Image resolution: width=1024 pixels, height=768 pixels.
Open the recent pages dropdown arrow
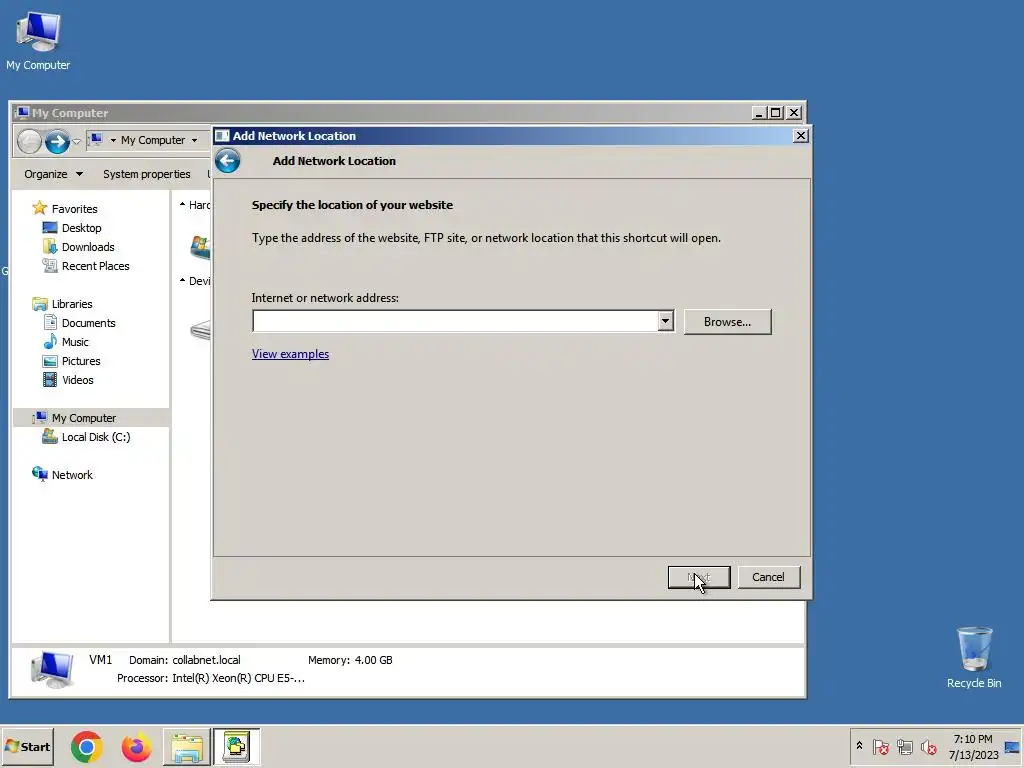(x=76, y=141)
